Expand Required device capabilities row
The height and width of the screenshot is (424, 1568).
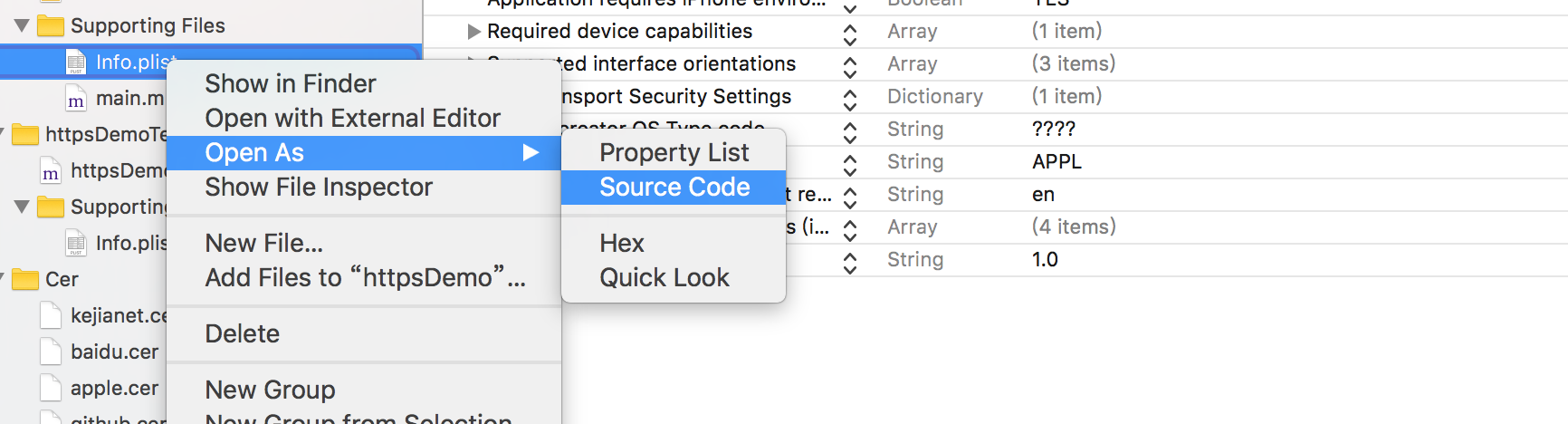(x=473, y=32)
